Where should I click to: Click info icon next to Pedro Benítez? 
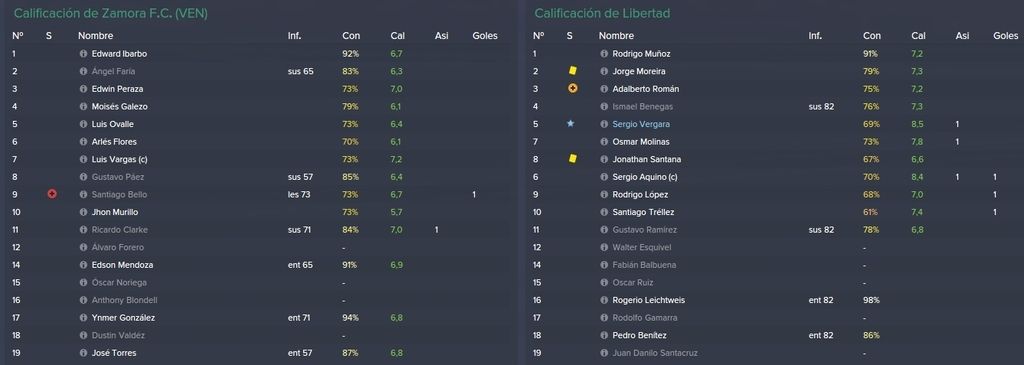604,336
